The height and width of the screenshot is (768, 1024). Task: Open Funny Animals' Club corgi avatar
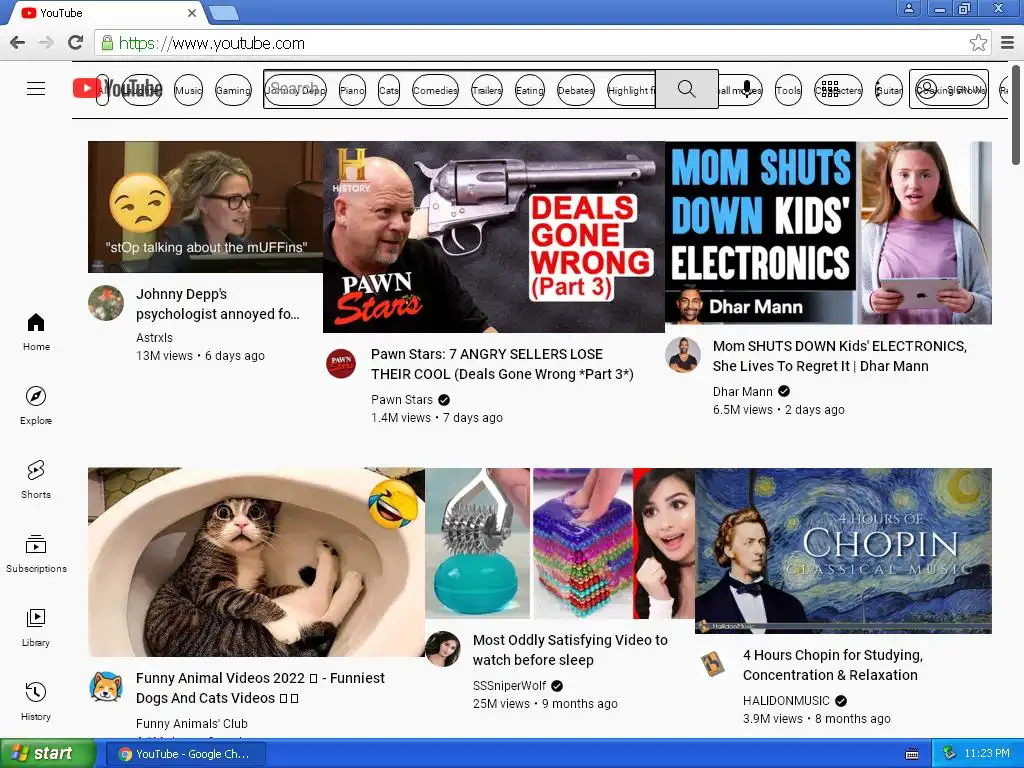click(106, 687)
